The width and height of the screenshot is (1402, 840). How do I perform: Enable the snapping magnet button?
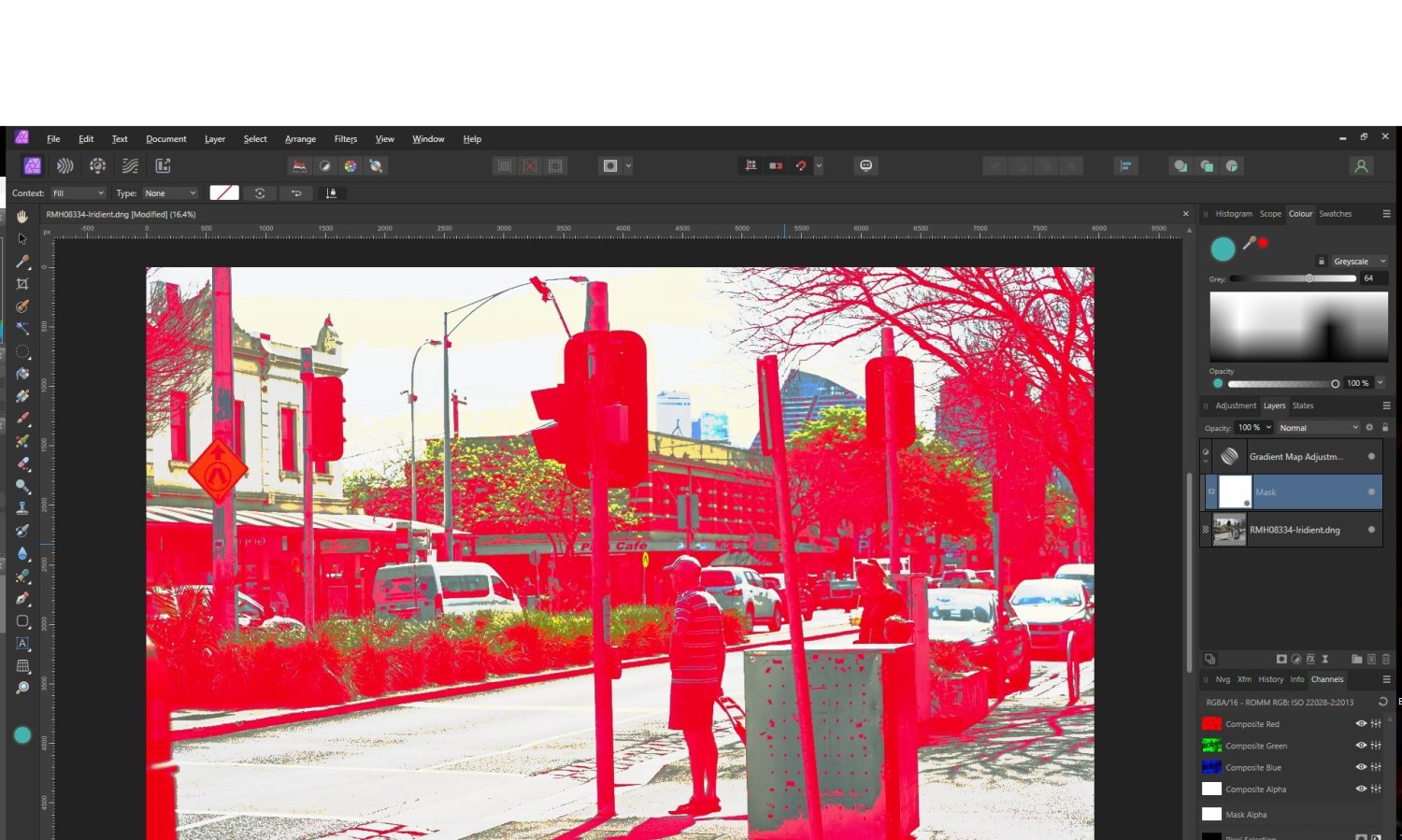pos(801,165)
